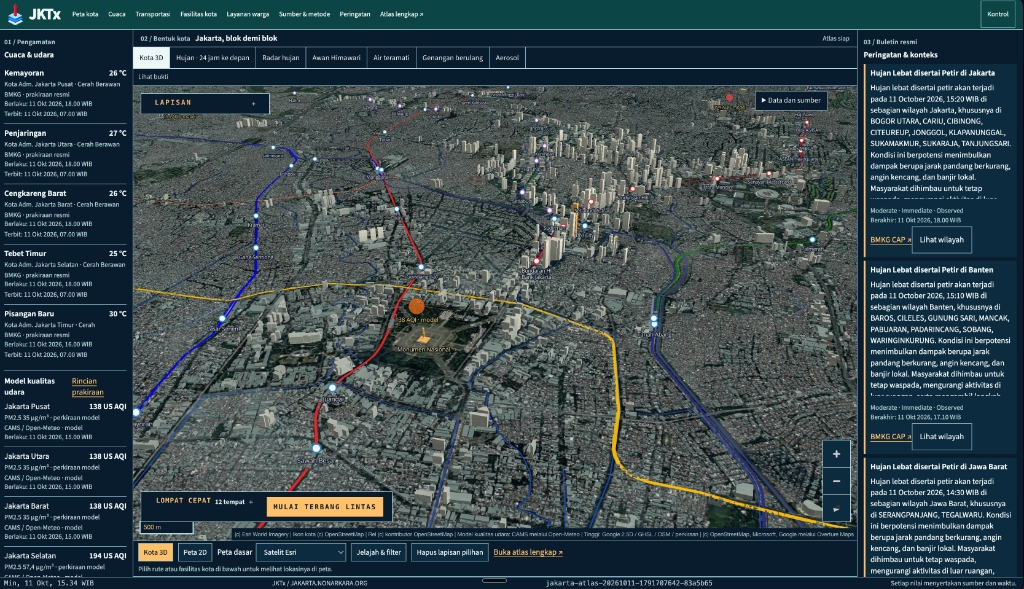Click the Bundaran HI station marker
The height and width of the screenshot is (589, 1024).
tap(536, 261)
